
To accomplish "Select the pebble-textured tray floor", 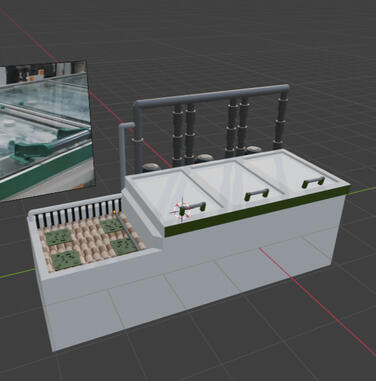I will coord(91,241).
